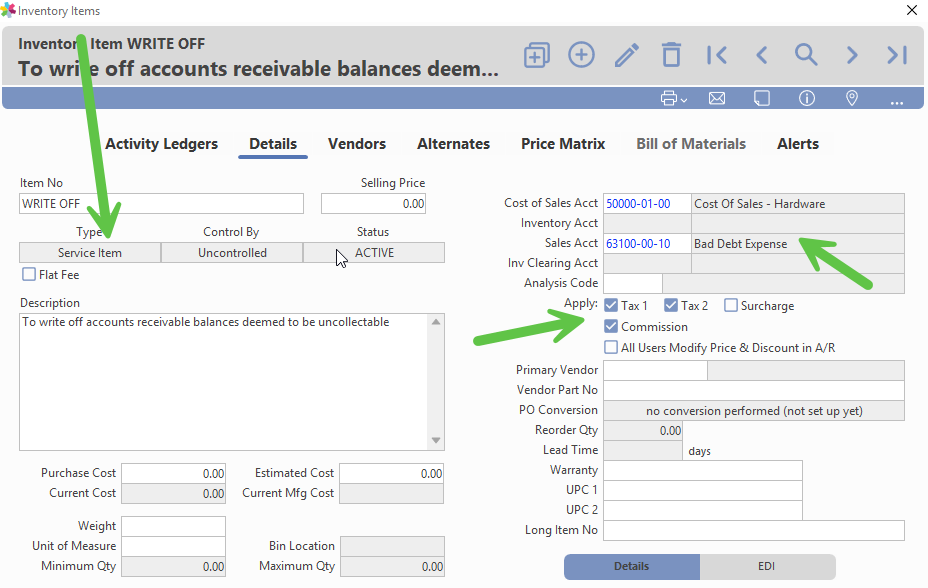The width and height of the screenshot is (928, 588).
Task: Click the Maximum Qty field
Action: [392, 566]
